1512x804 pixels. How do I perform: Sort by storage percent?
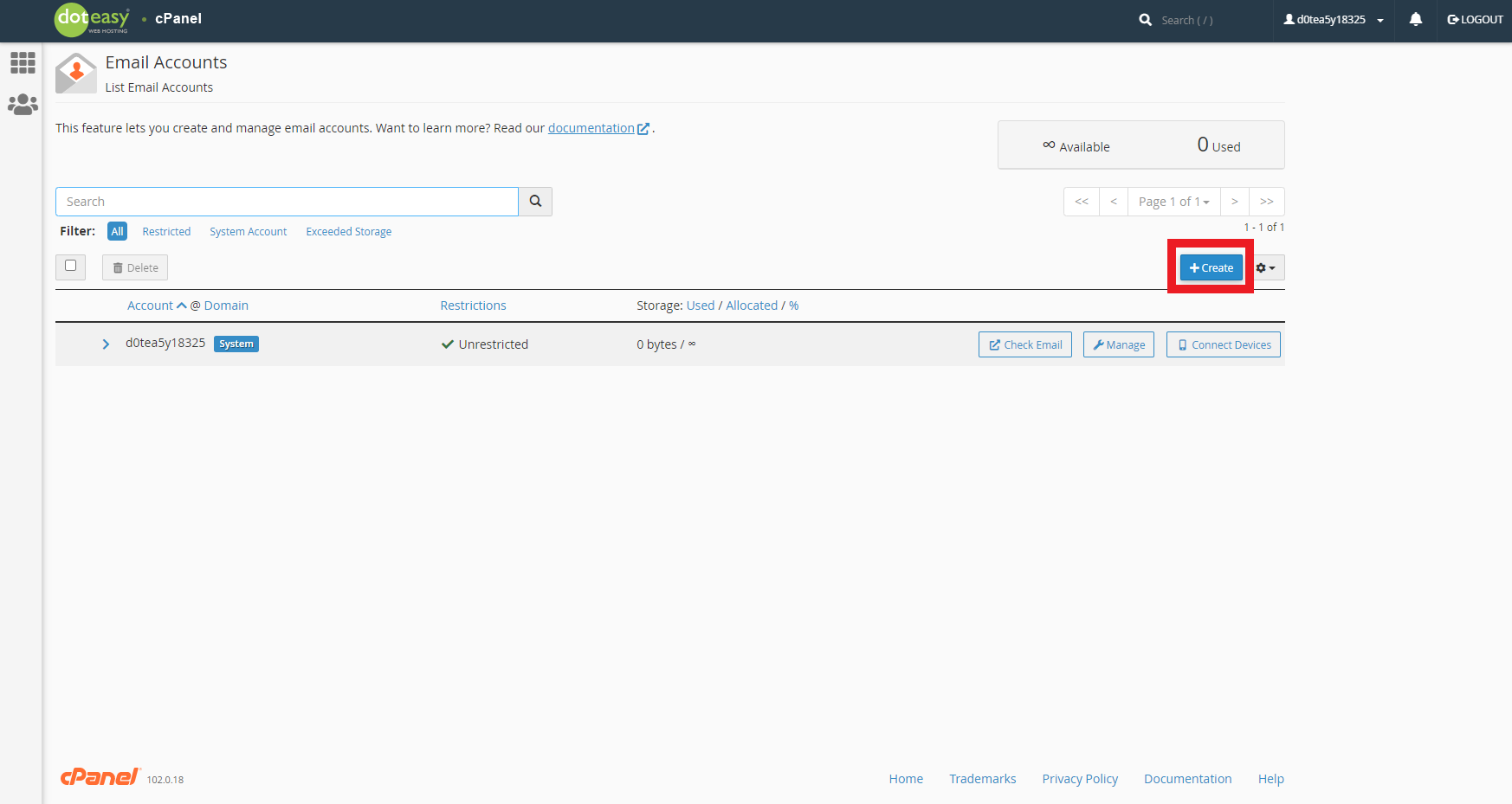(x=793, y=306)
